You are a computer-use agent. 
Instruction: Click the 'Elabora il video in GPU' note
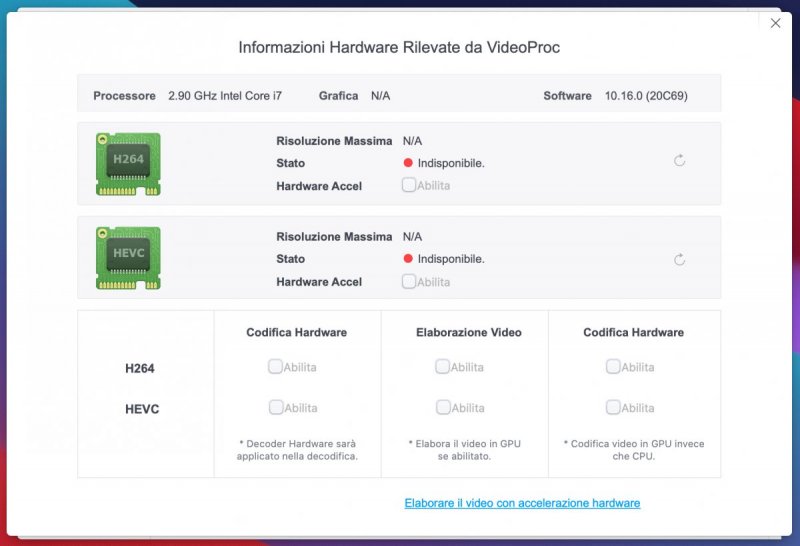tap(464, 450)
